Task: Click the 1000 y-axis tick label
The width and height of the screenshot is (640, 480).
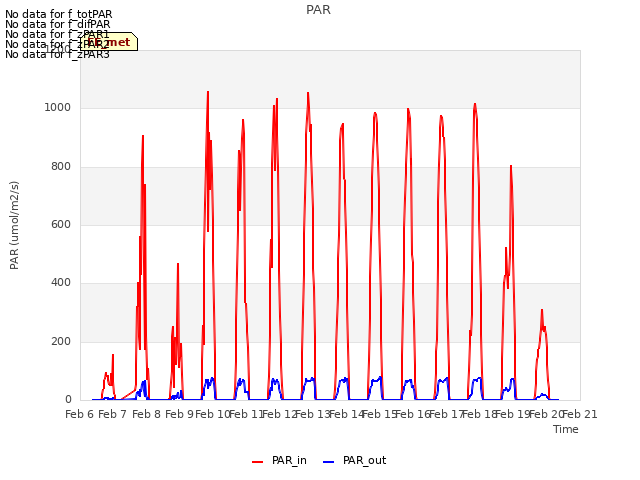Action: pyautogui.click(x=58, y=107)
